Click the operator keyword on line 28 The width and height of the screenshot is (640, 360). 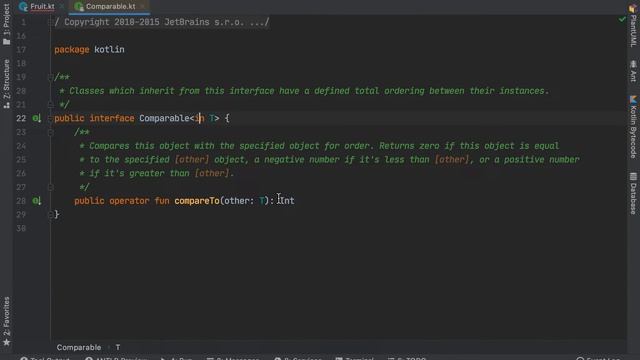(129, 201)
